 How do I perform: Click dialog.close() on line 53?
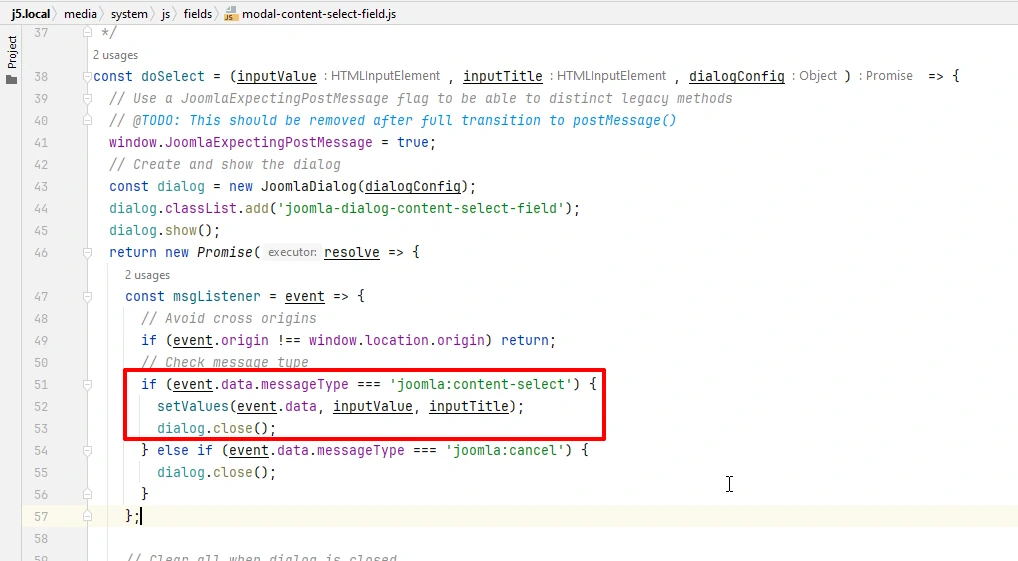(216, 429)
